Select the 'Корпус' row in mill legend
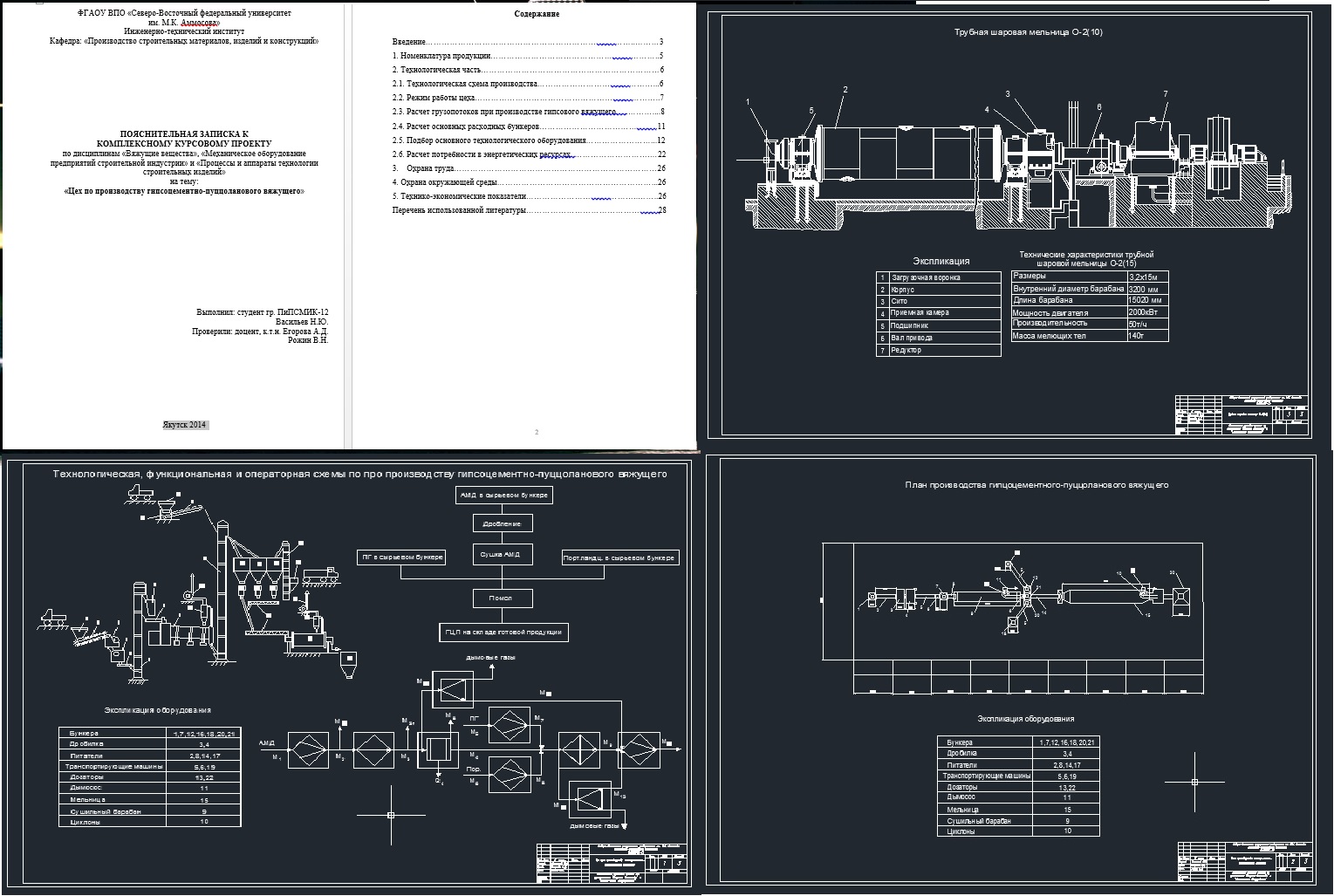The height and width of the screenshot is (896, 1334). click(x=939, y=289)
